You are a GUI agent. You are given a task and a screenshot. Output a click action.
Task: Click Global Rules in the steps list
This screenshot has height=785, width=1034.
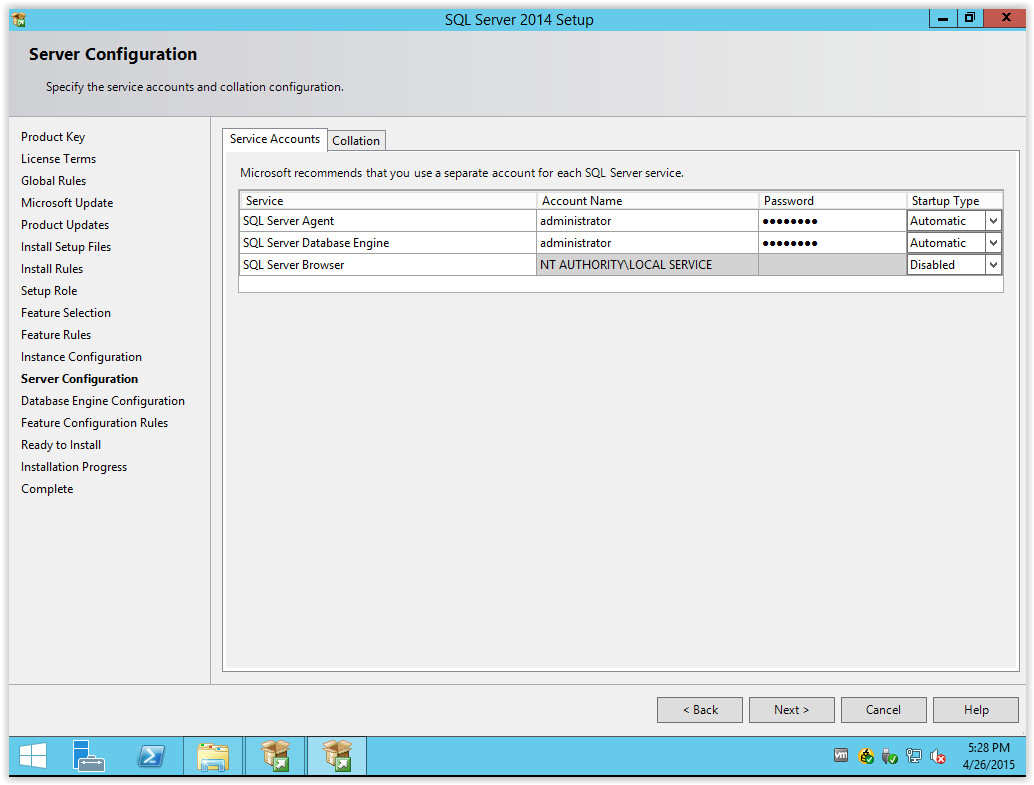(x=53, y=181)
